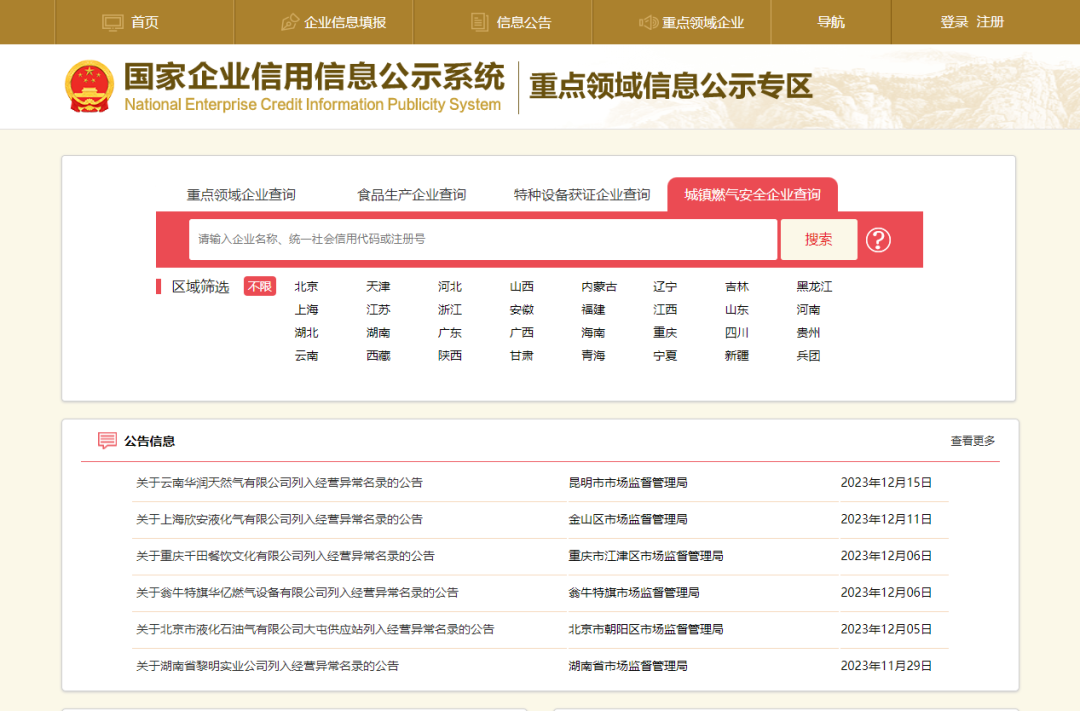Viewport: 1080px width, 711px height.
Task: Click the pencil icon for enterprise info filing
Action: pyautogui.click(x=290, y=22)
